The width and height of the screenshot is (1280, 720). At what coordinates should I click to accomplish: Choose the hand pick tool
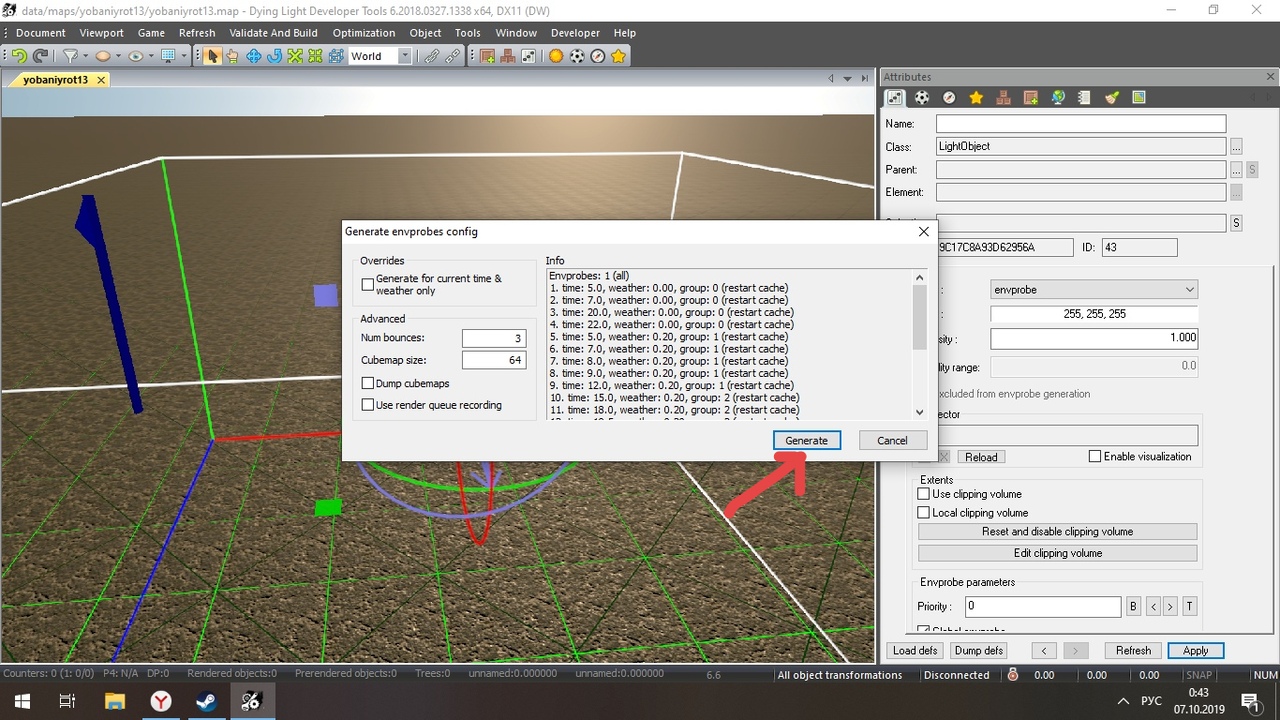(232, 56)
